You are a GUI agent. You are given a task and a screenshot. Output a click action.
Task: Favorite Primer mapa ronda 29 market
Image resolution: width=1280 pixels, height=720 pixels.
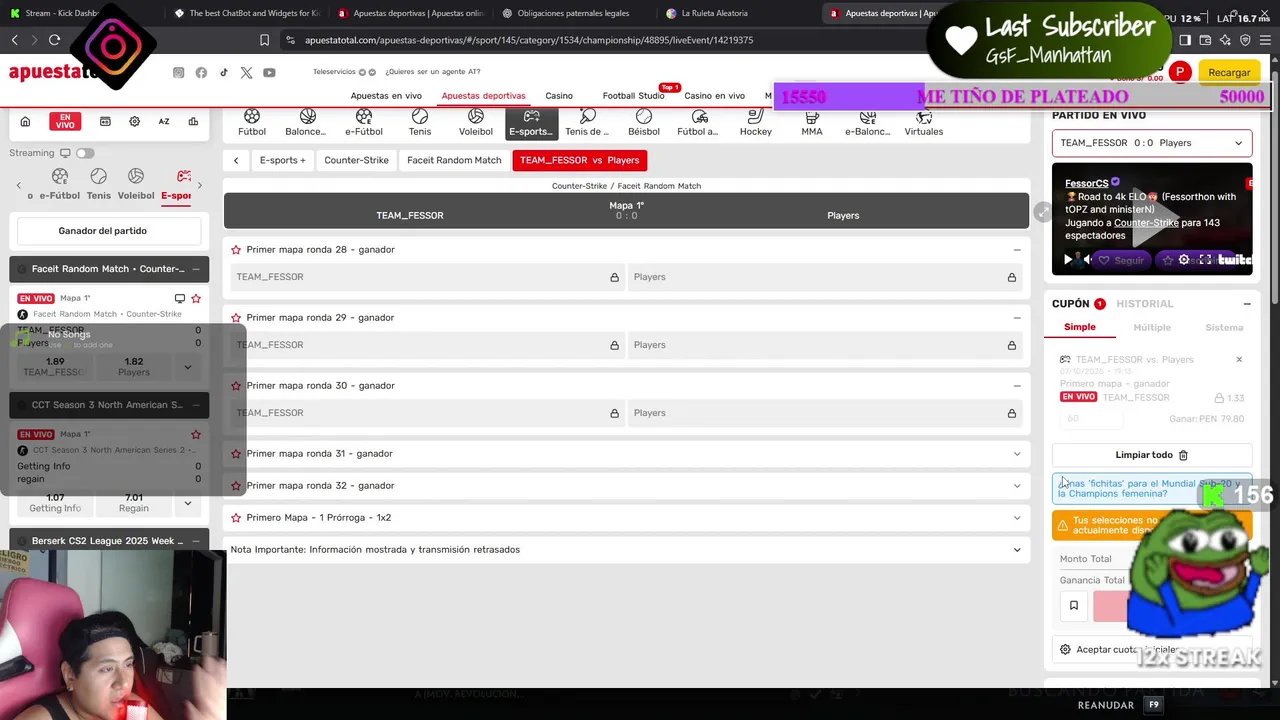(x=236, y=318)
